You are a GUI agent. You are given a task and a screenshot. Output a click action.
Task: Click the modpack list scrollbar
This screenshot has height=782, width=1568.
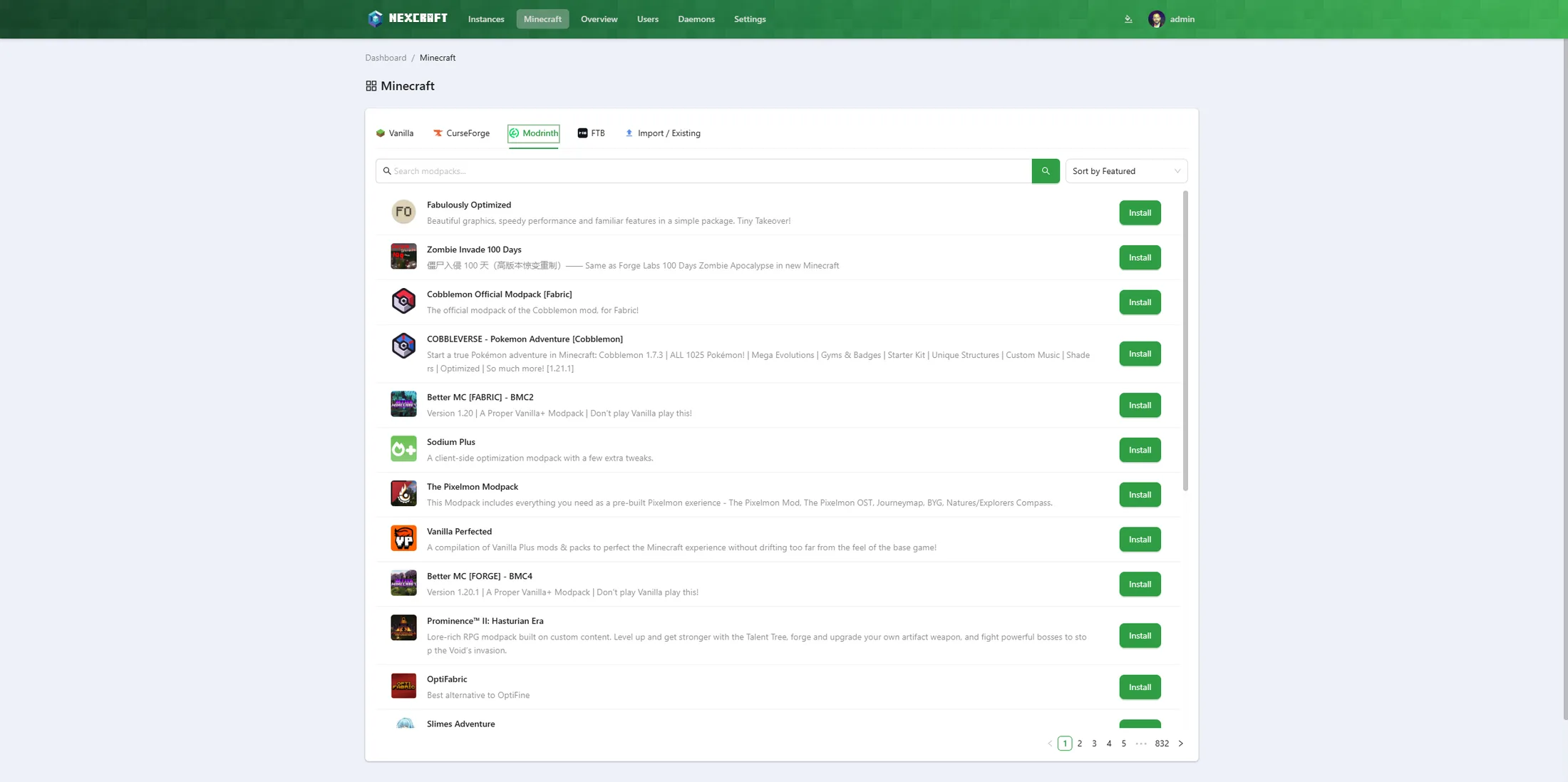click(x=1185, y=341)
